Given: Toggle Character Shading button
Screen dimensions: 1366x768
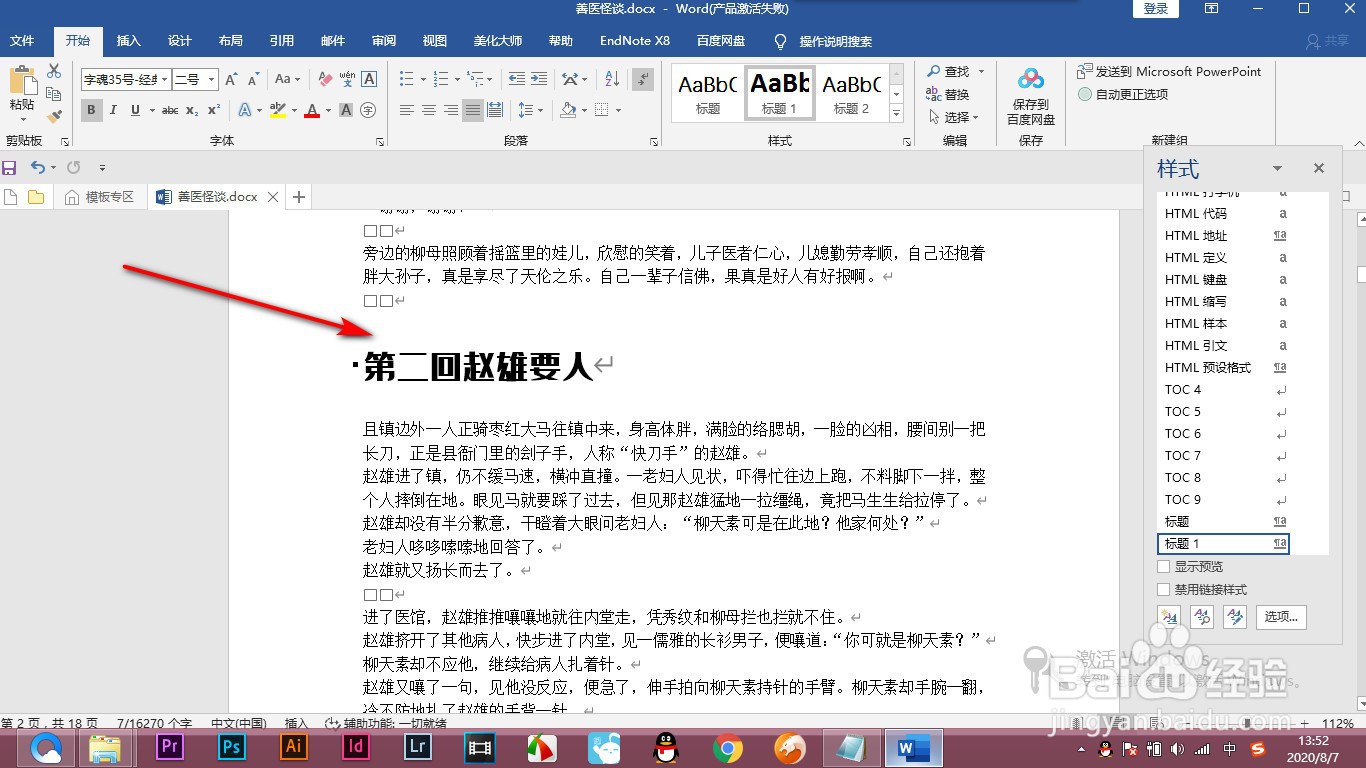Looking at the screenshot, I should tap(347, 110).
